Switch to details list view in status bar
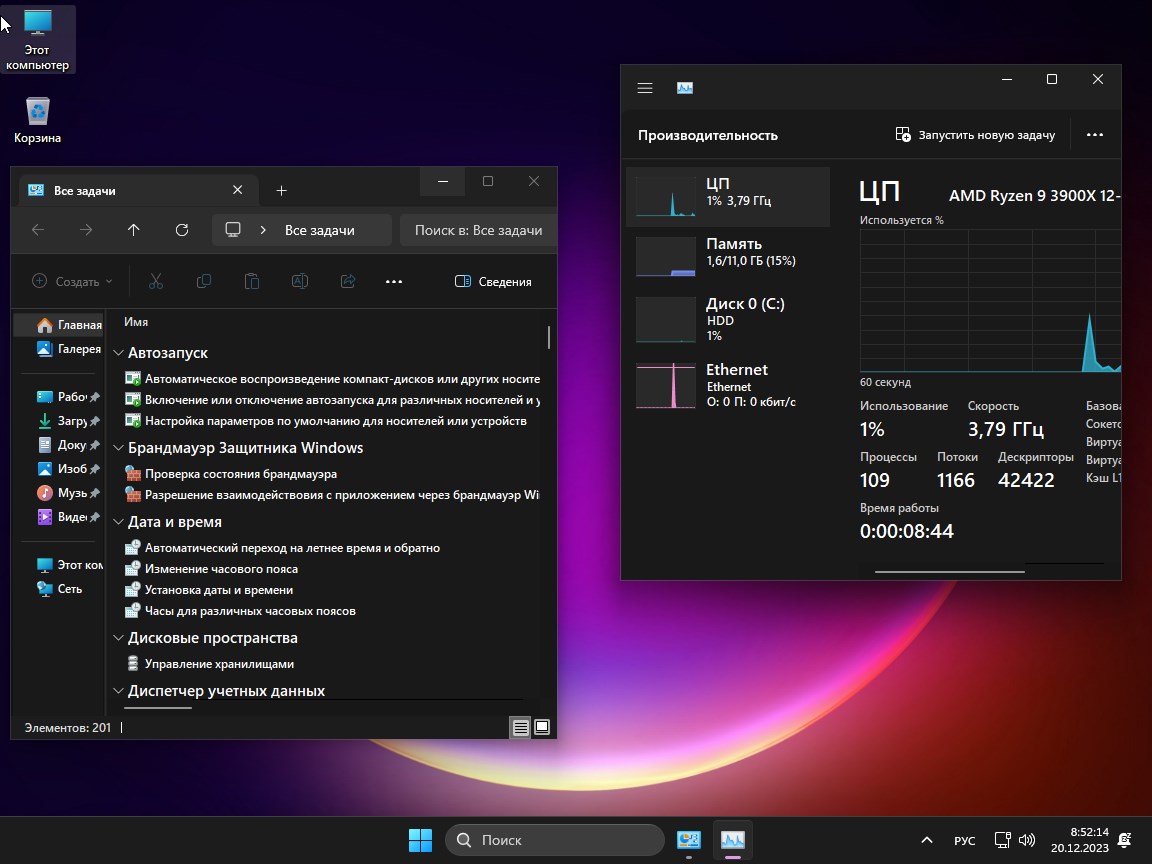 [x=520, y=728]
